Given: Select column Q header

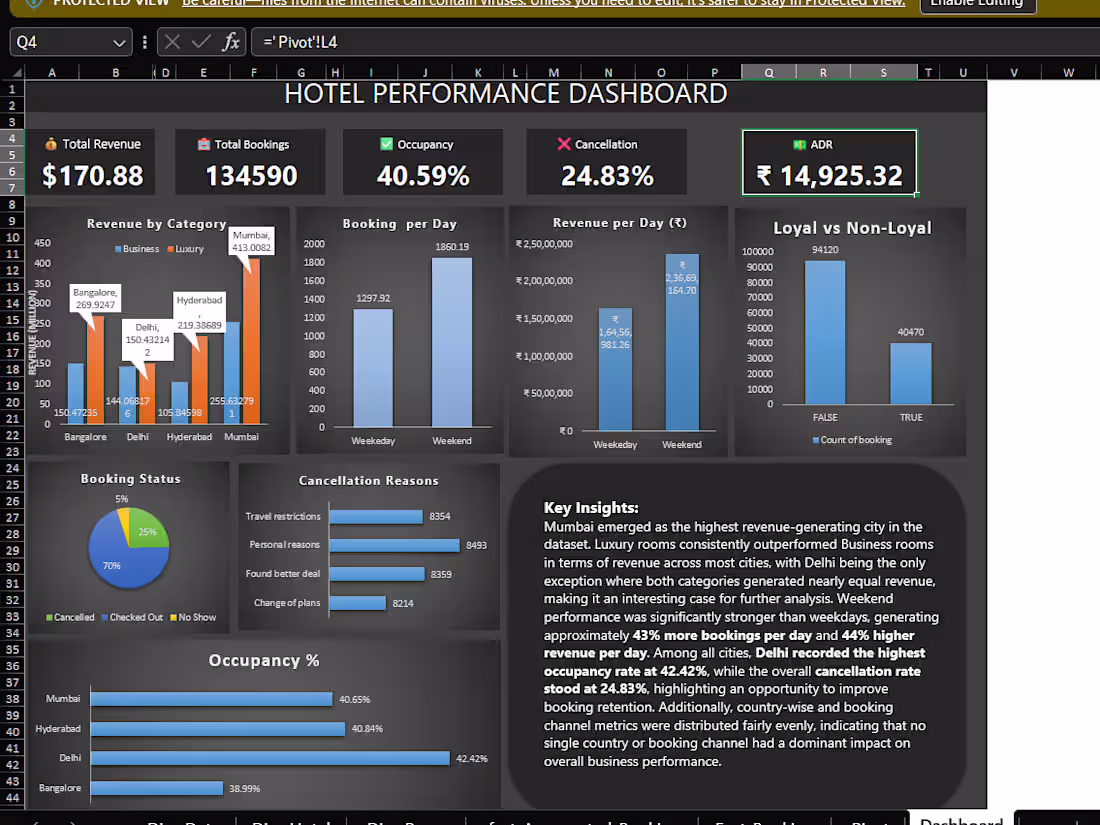Looking at the screenshot, I should [769, 72].
